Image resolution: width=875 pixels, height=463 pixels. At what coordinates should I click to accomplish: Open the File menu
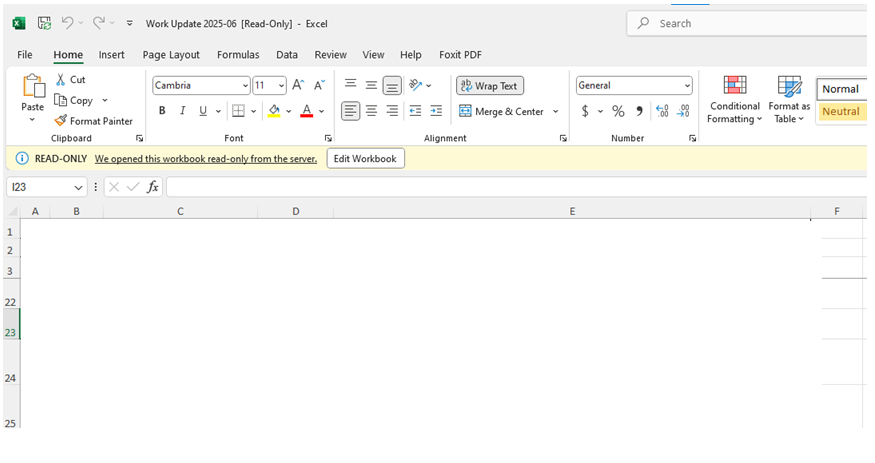click(25, 55)
